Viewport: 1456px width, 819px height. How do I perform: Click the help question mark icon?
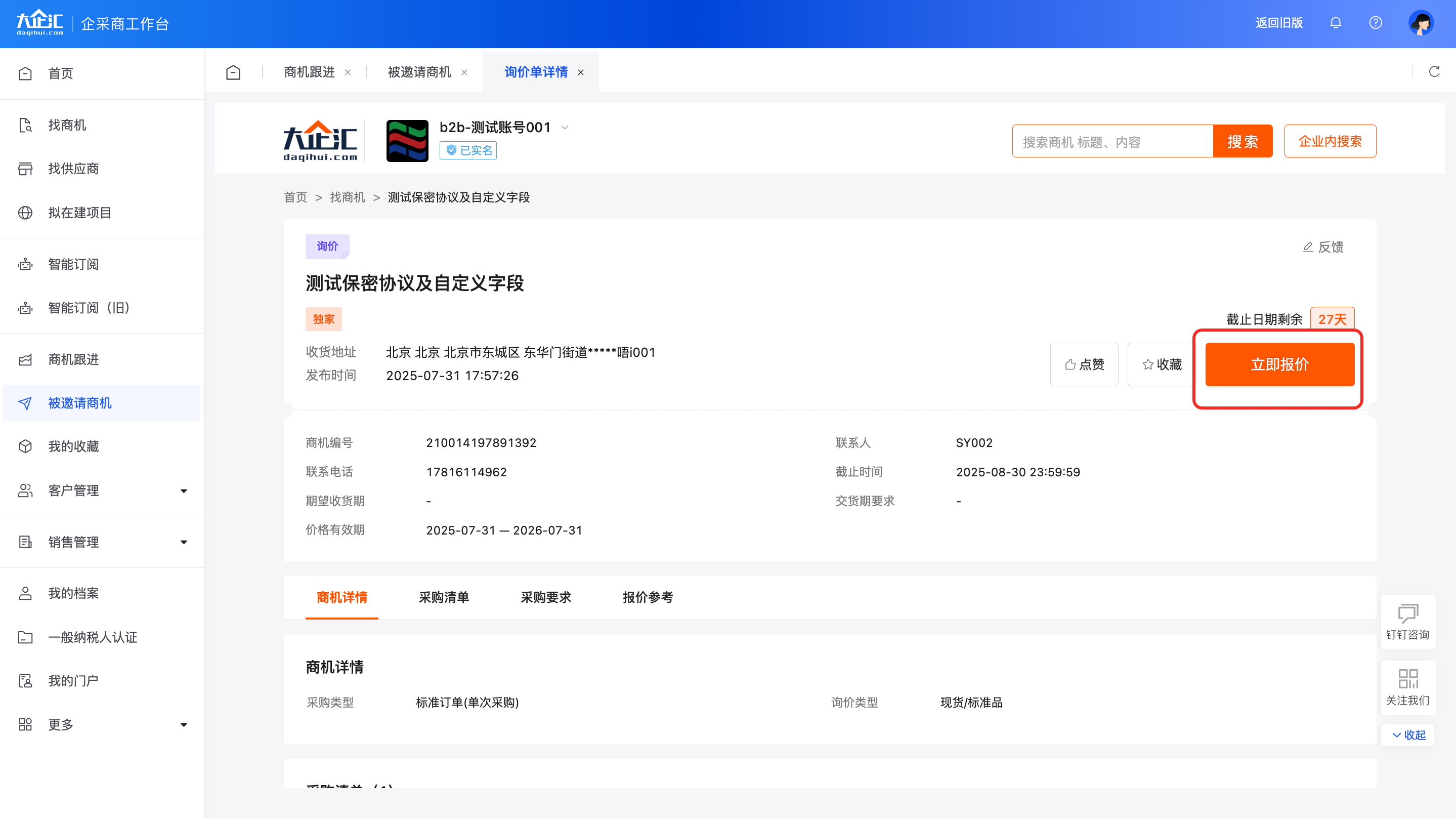[1376, 23]
